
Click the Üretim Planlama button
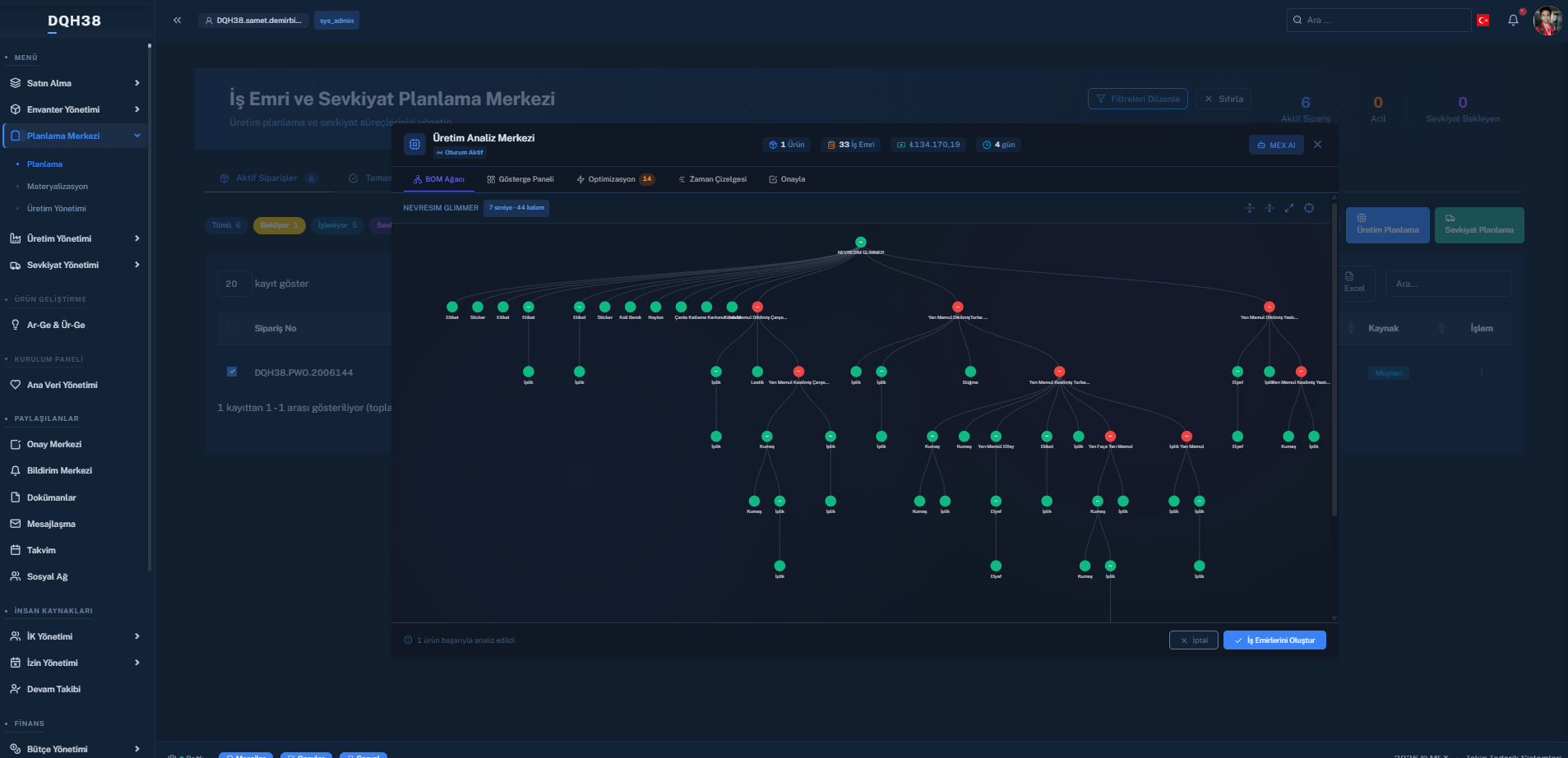(1388, 225)
